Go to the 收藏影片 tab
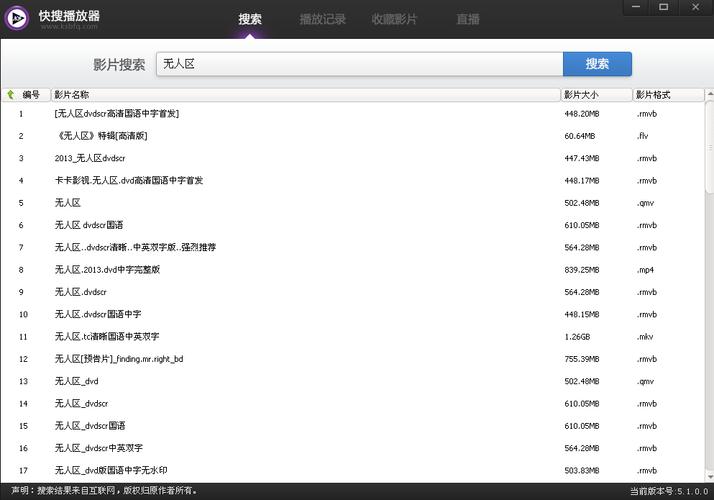This screenshot has height=500, width=714. (394, 19)
